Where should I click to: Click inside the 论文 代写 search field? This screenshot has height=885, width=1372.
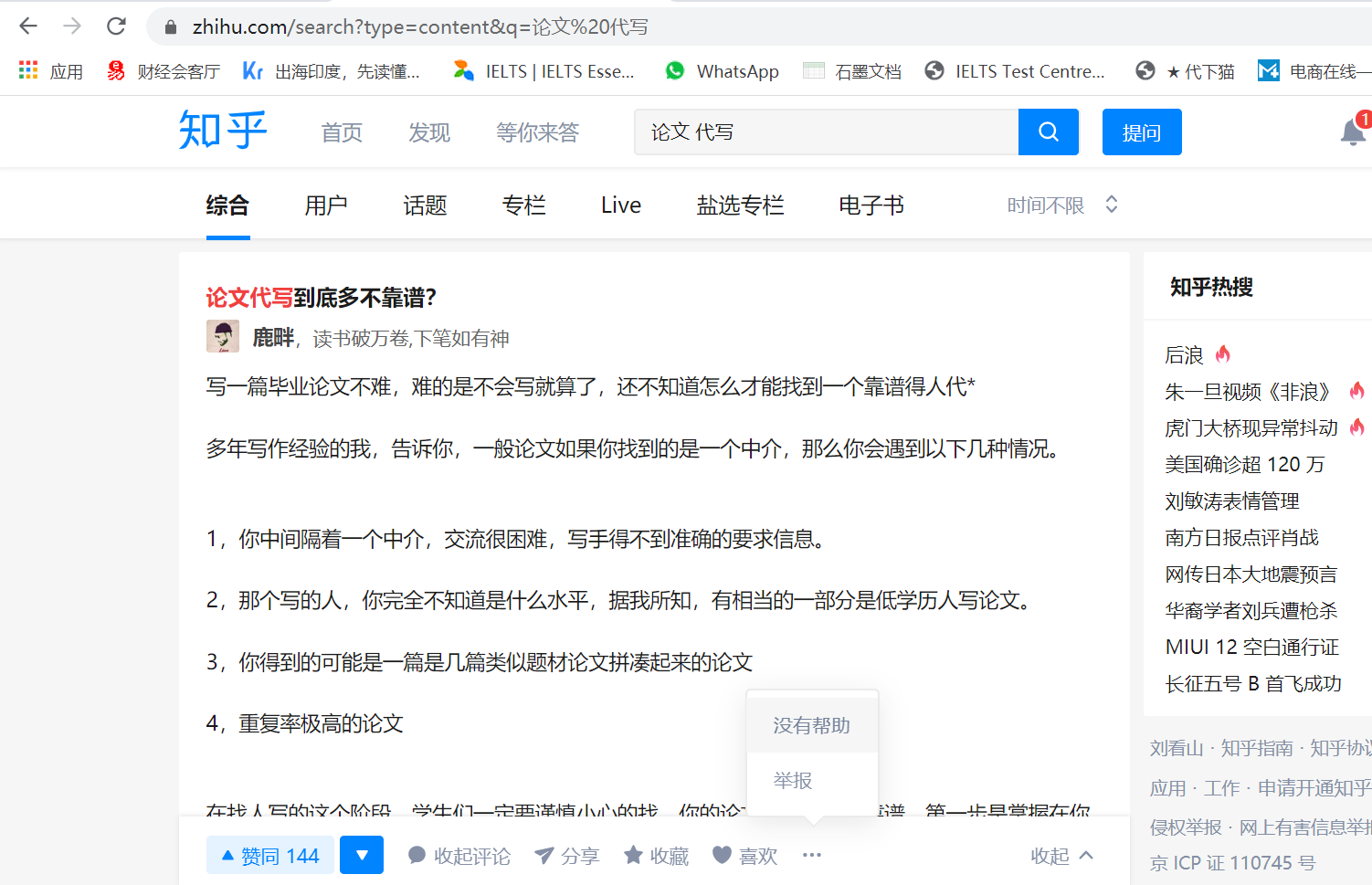822,132
